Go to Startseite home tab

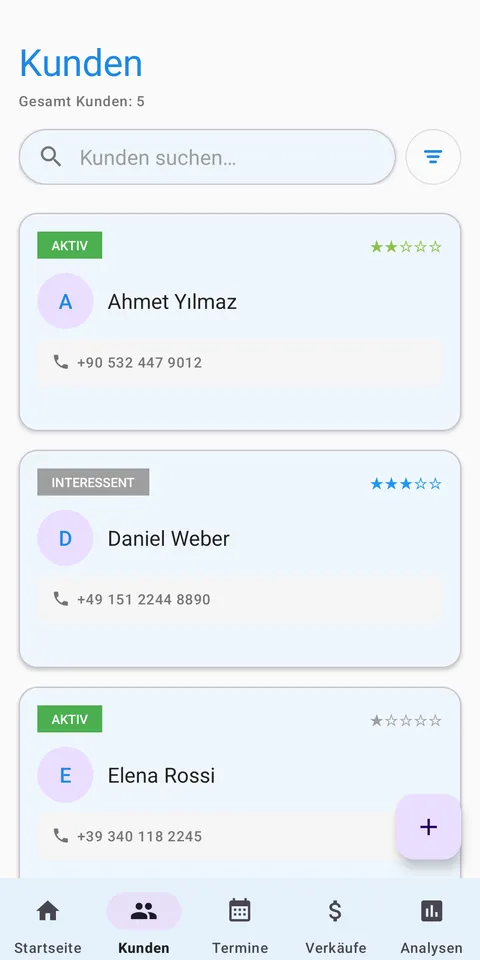48,924
